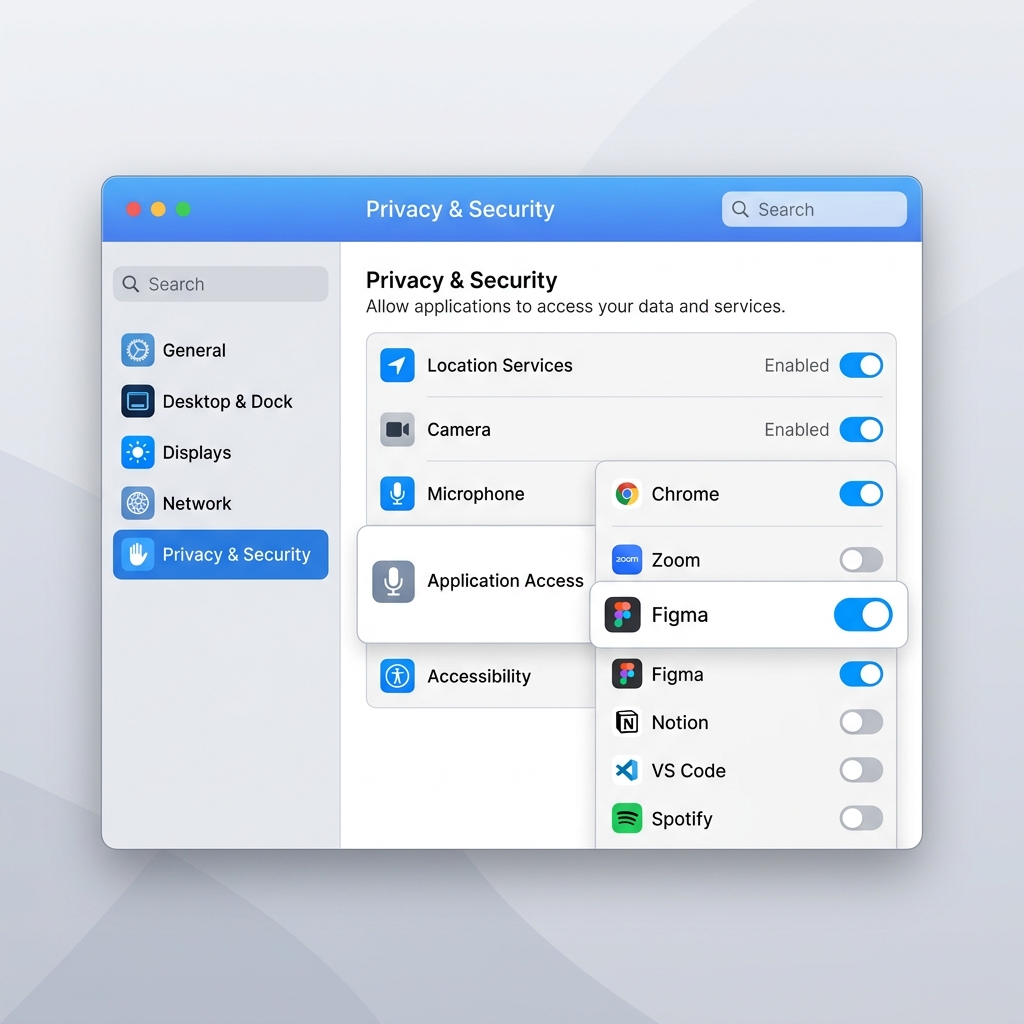Click the red close window button
This screenshot has height=1024, width=1024.
click(x=133, y=209)
